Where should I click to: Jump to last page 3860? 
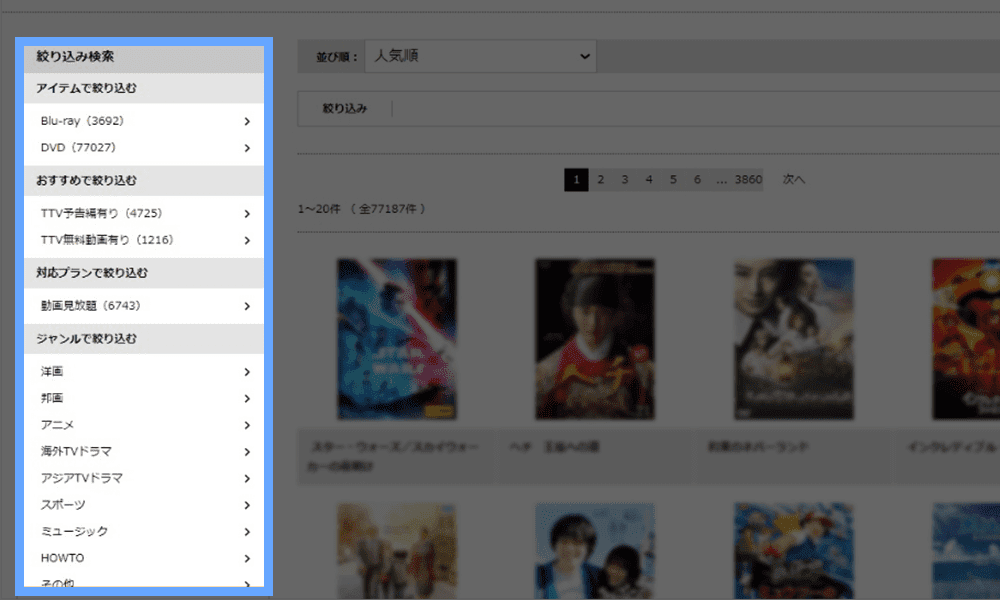[x=748, y=180]
